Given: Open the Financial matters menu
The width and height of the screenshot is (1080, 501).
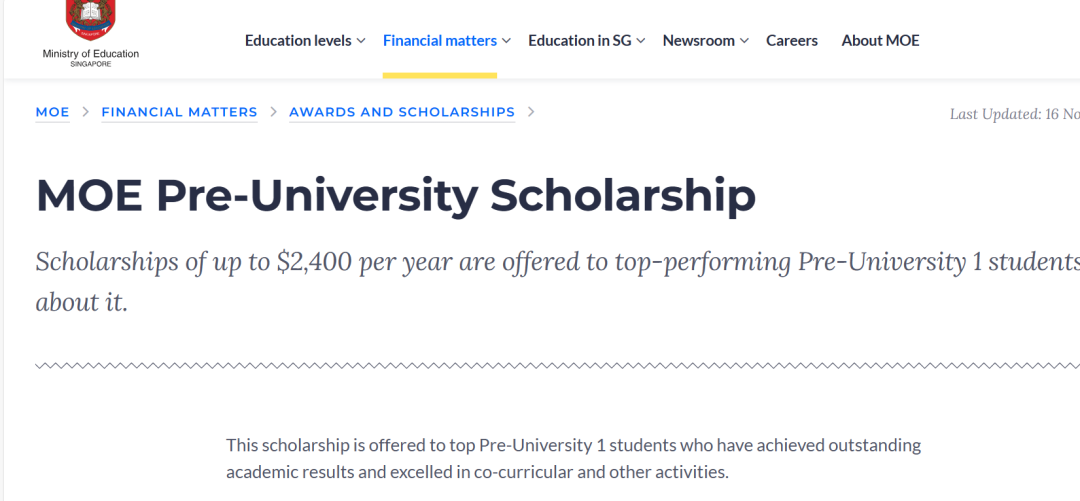Looking at the screenshot, I should click(x=439, y=41).
